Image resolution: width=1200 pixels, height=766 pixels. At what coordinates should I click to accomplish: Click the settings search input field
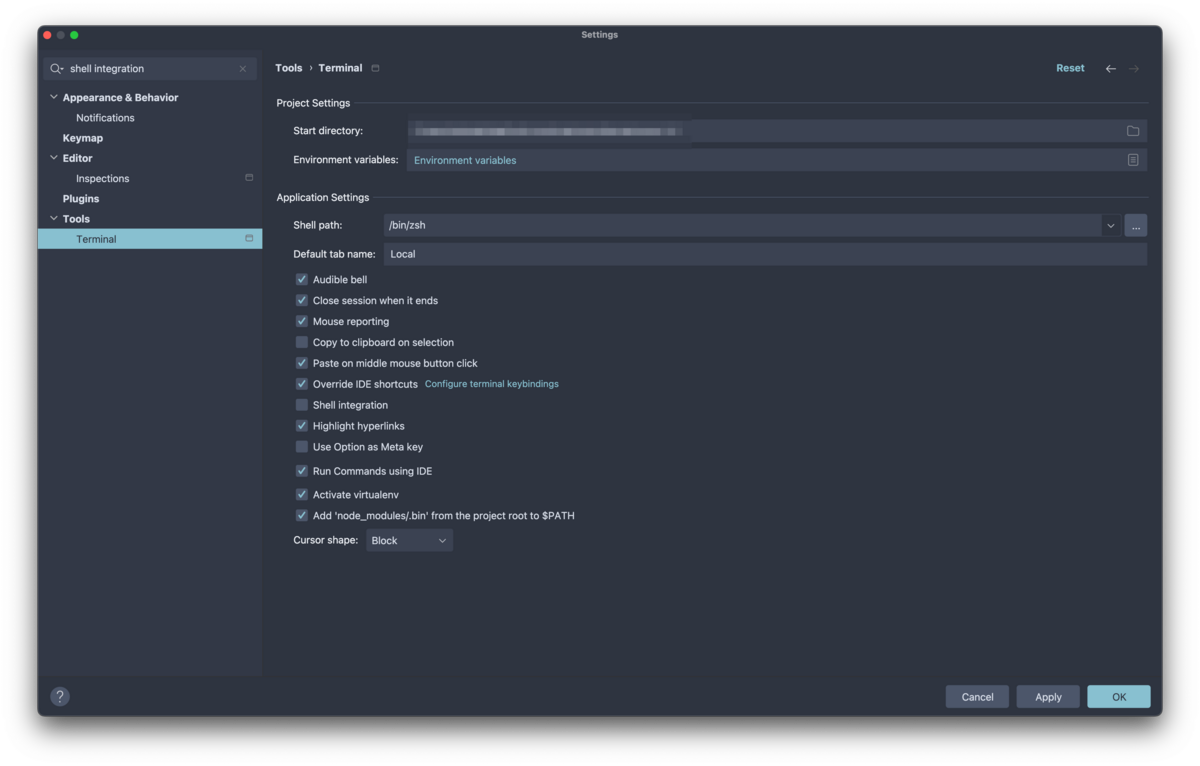pos(150,69)
